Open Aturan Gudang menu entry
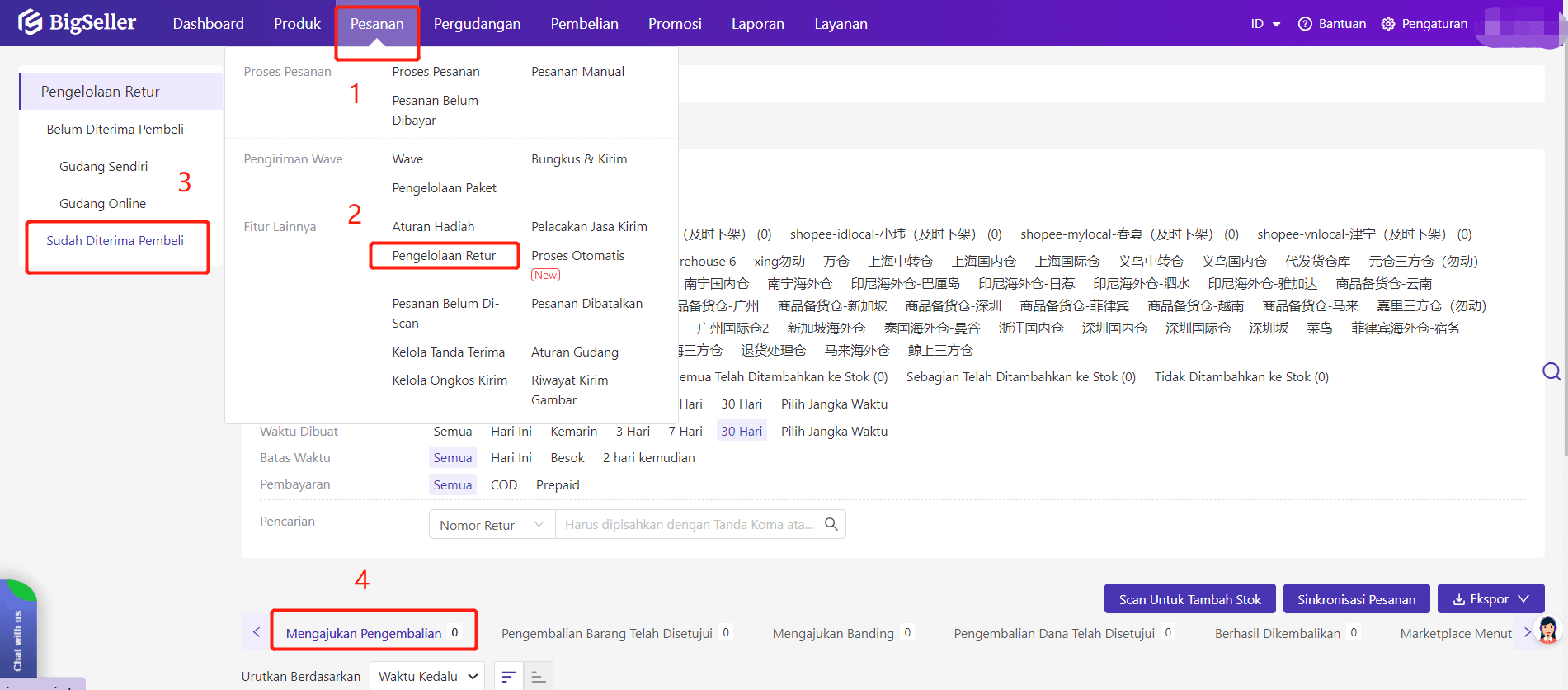The image size is (1568, 690). (x=575, y=352)
